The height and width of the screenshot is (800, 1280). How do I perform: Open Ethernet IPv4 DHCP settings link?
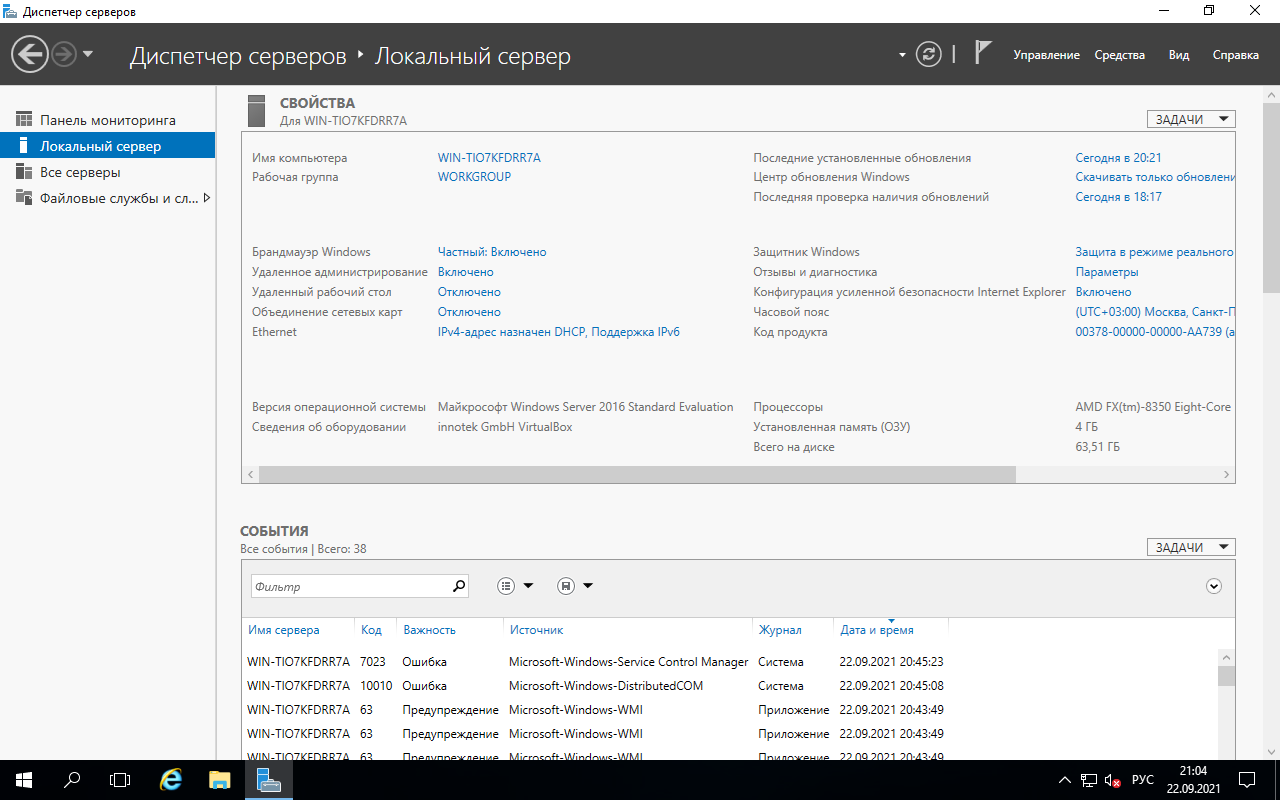pos(559,332)
